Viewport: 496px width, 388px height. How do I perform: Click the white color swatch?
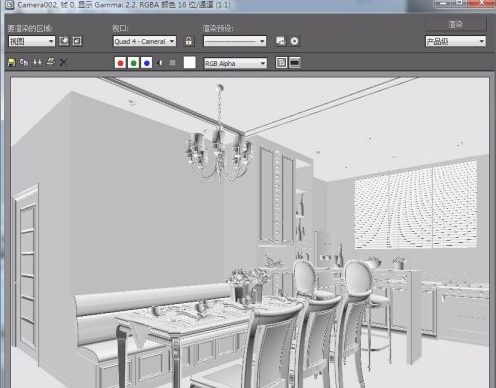pos(190,63)
